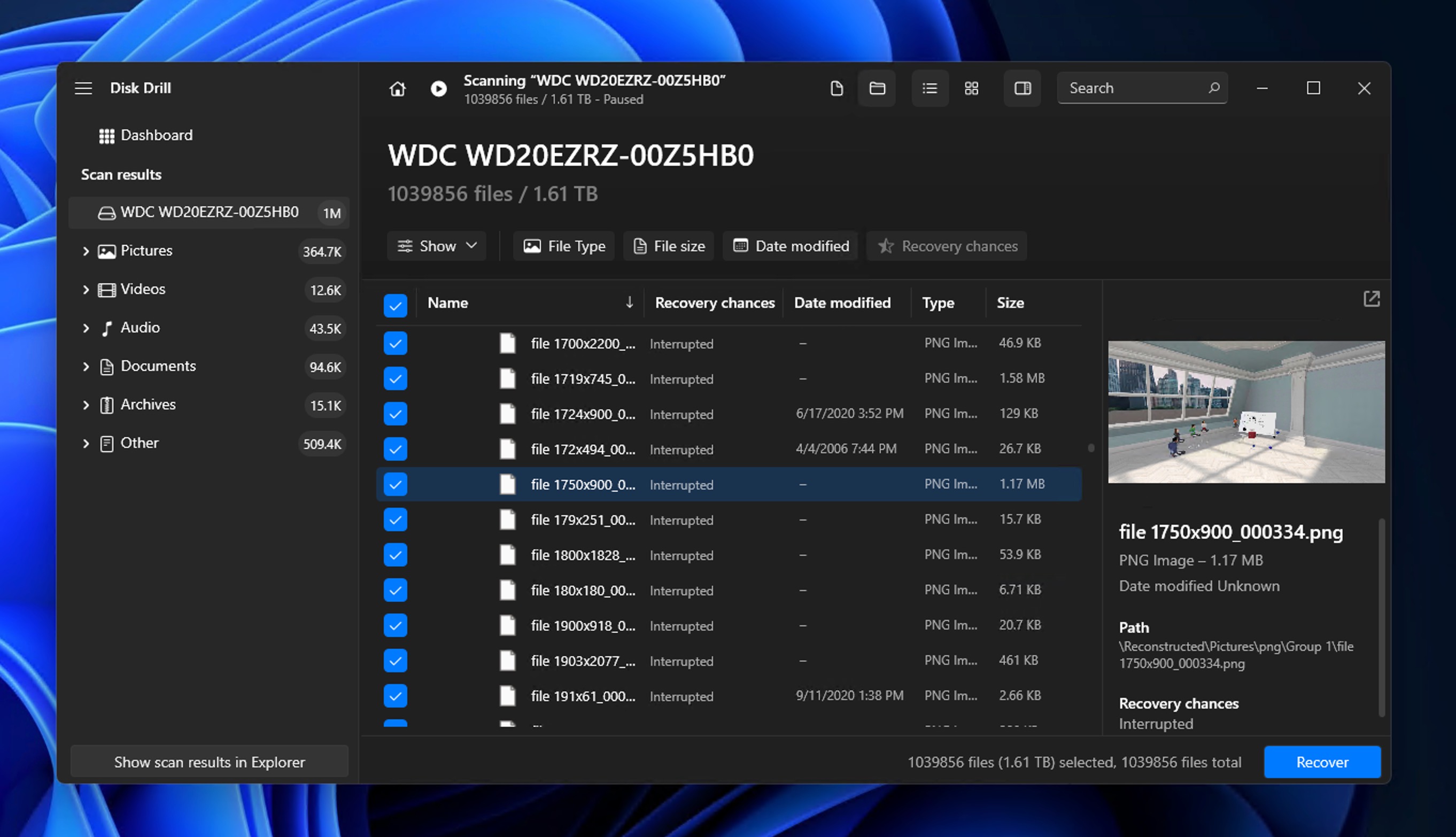Uncheck the file 1800x1828 row checkbox

point(396,555)
